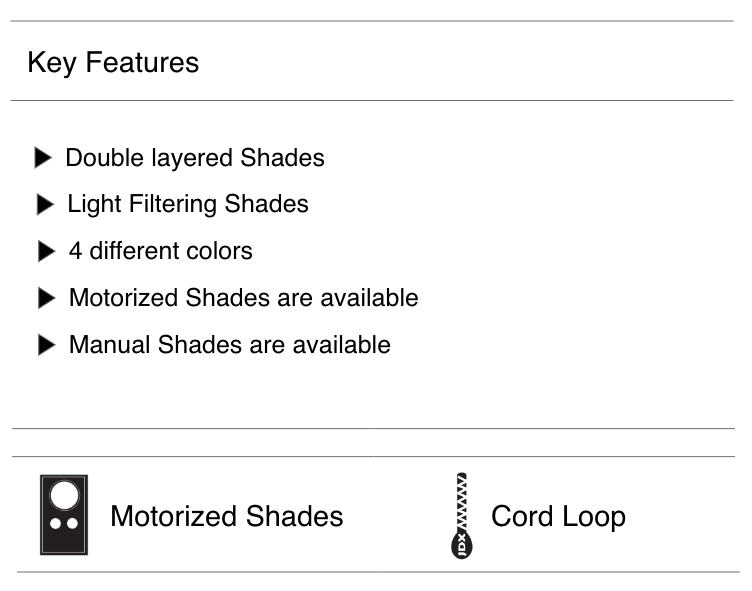Click the 4 different colors text

tap(160, 251)
